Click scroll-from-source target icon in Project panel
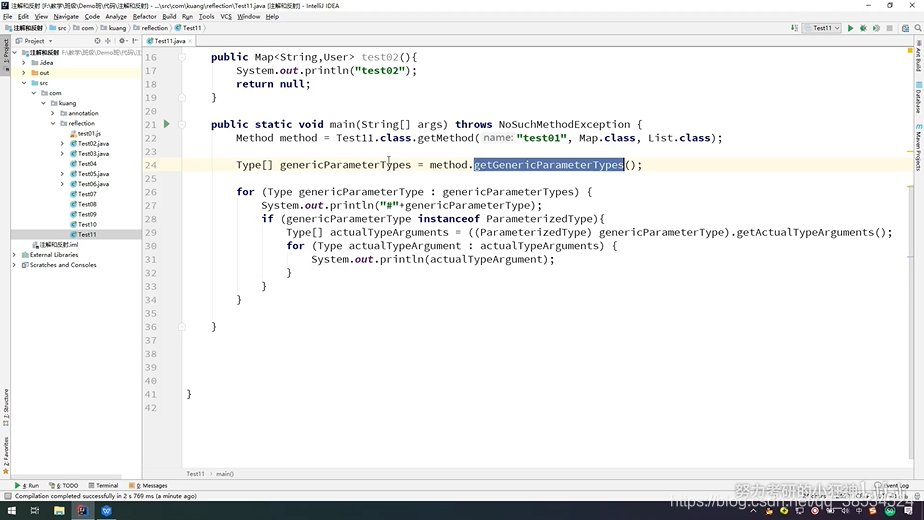 pos(97,41)
